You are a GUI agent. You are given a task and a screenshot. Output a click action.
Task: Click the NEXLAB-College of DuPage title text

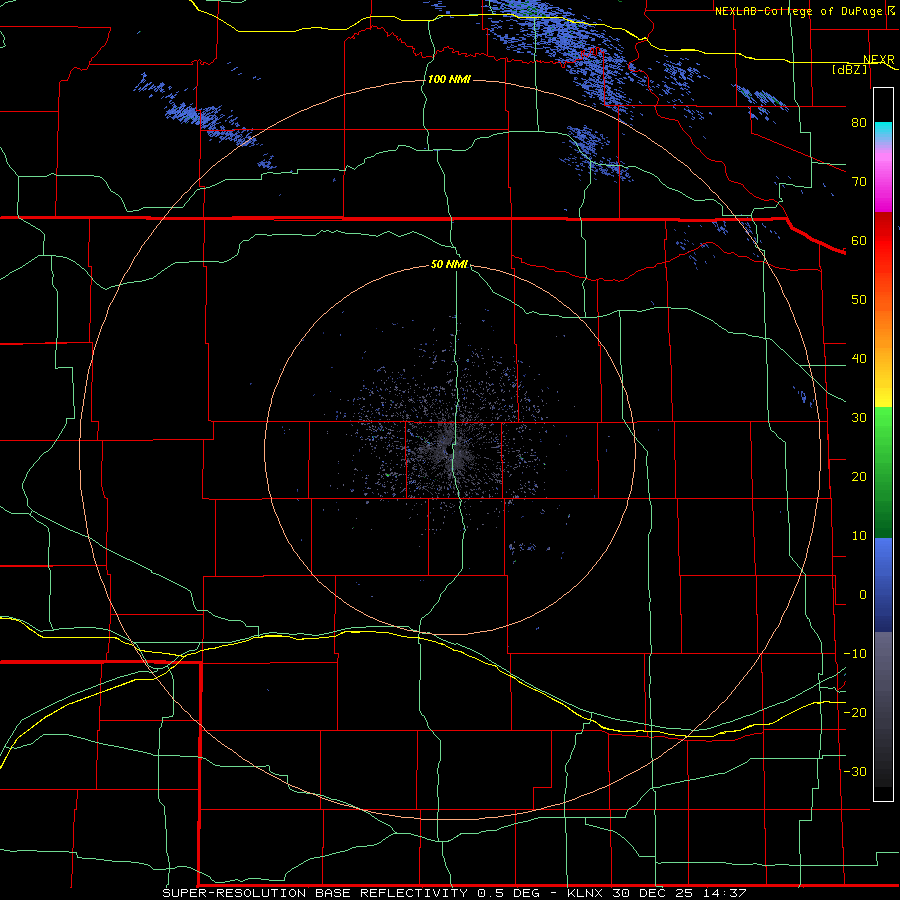(x=801, y=11)
